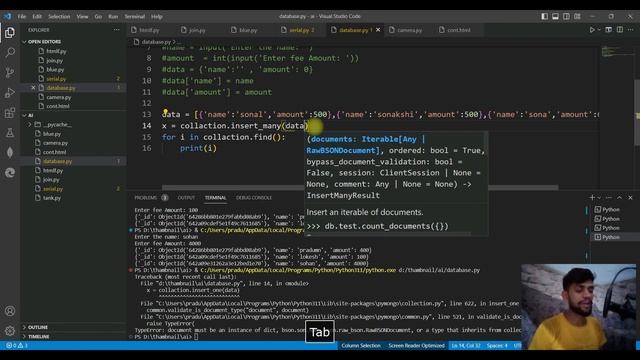Open terminal panel ellipsis actions
640x360 pixels.
click(x=609, y=198)
